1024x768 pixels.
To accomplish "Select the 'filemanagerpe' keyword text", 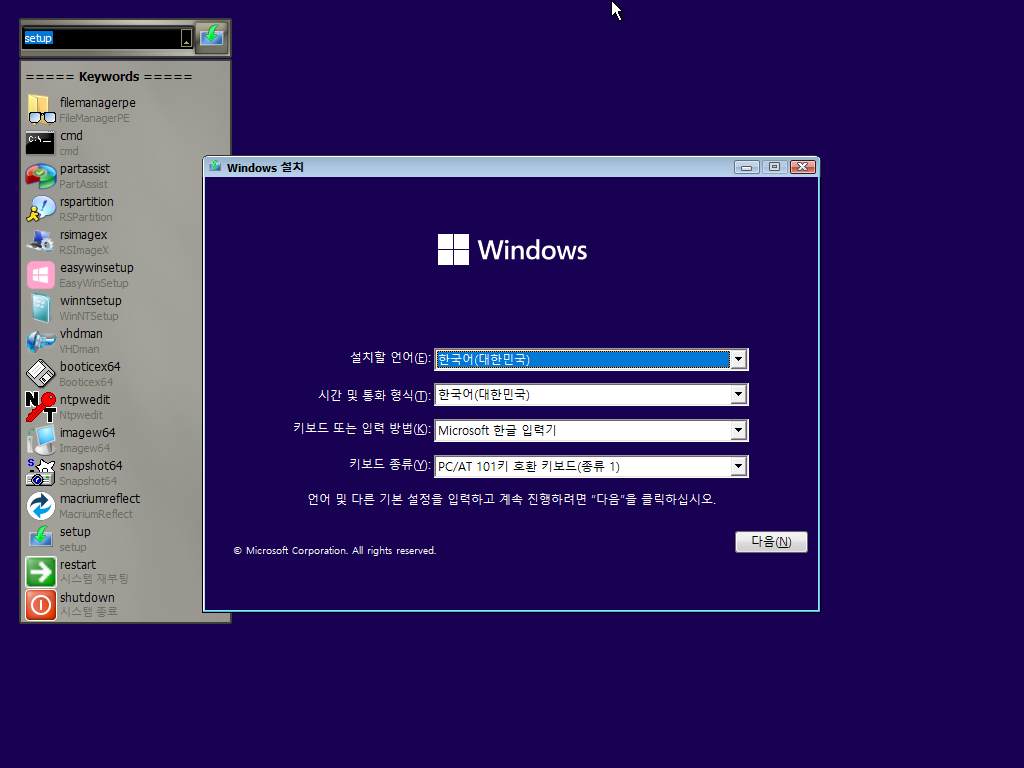I will (x=98, y=103).
